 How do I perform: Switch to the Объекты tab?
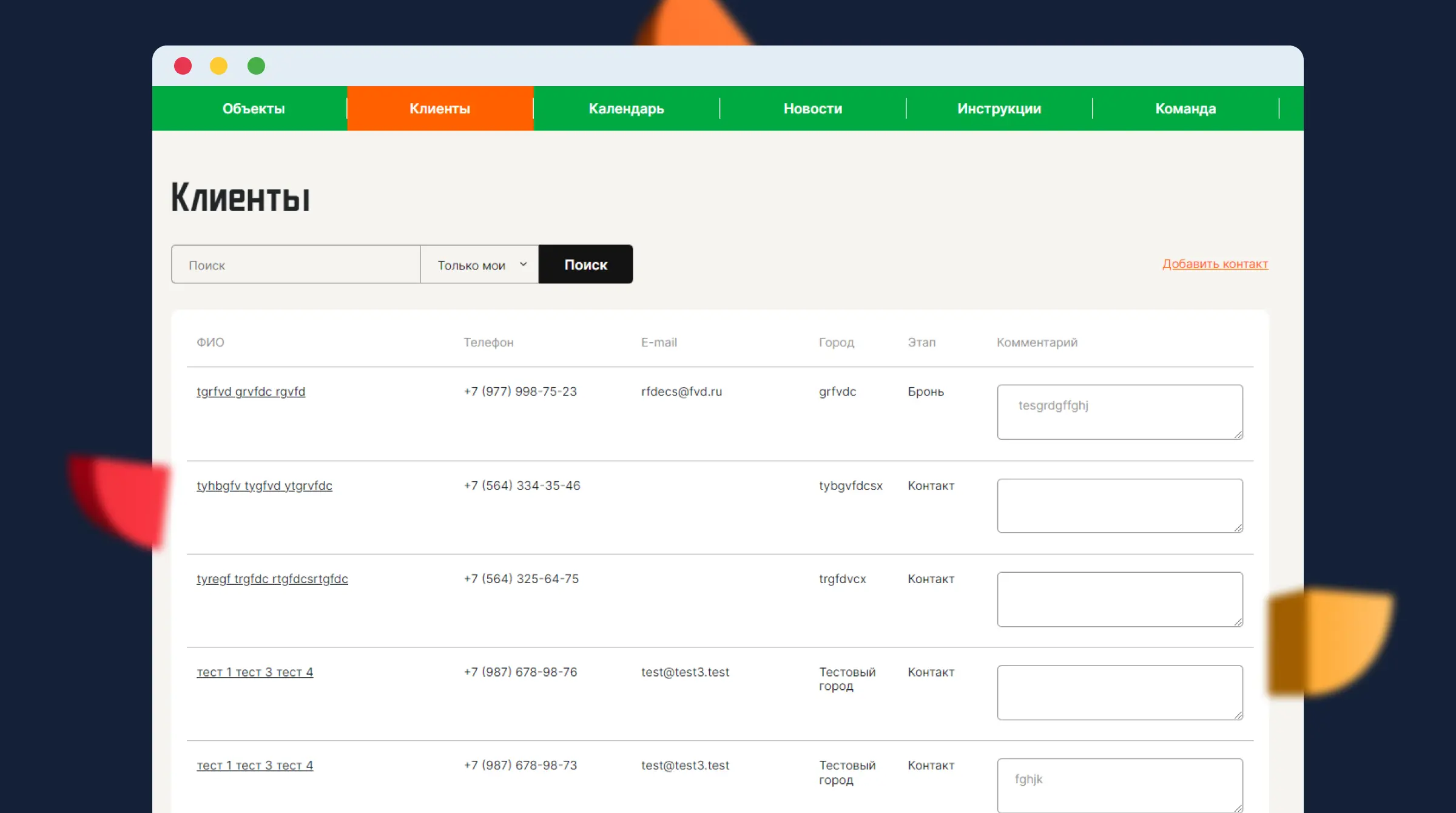click(253, 109)
